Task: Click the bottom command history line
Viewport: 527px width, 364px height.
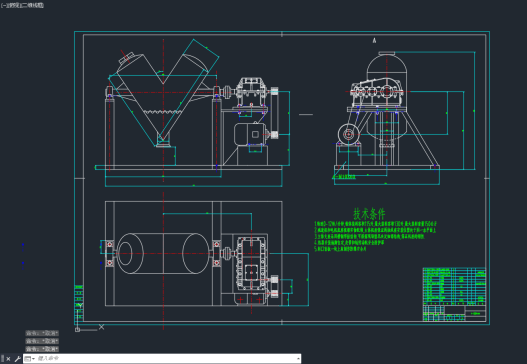Action: (42, 349)
